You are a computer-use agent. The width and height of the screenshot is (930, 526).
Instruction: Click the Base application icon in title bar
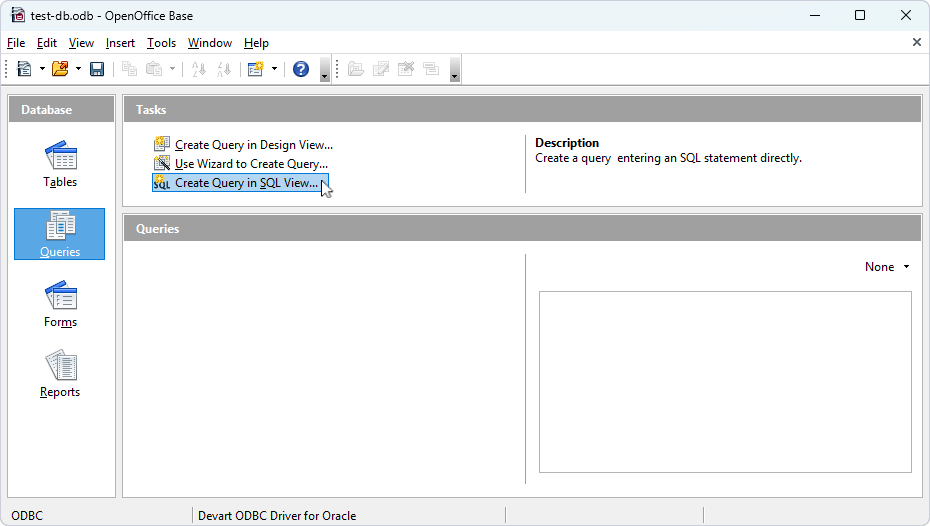18,15
